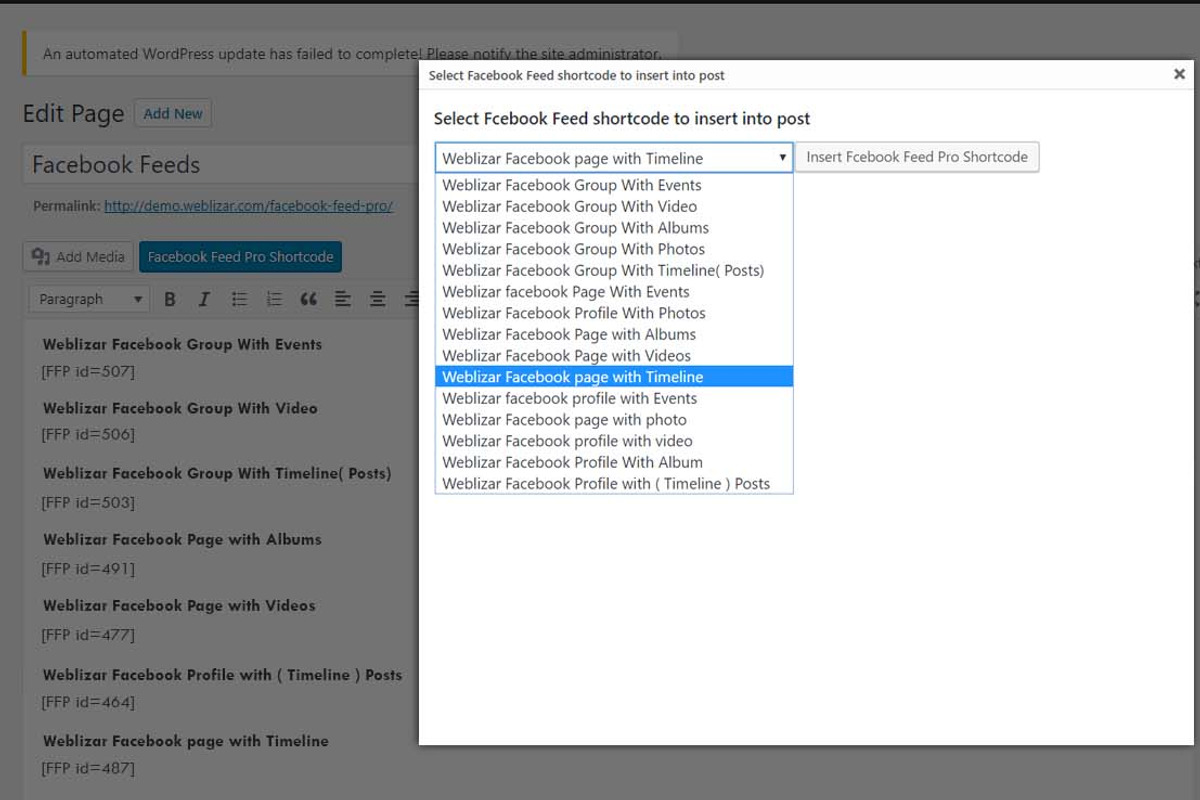
Task: Pick Weblizar facebook profile with Events option
Action: (614, 398)
